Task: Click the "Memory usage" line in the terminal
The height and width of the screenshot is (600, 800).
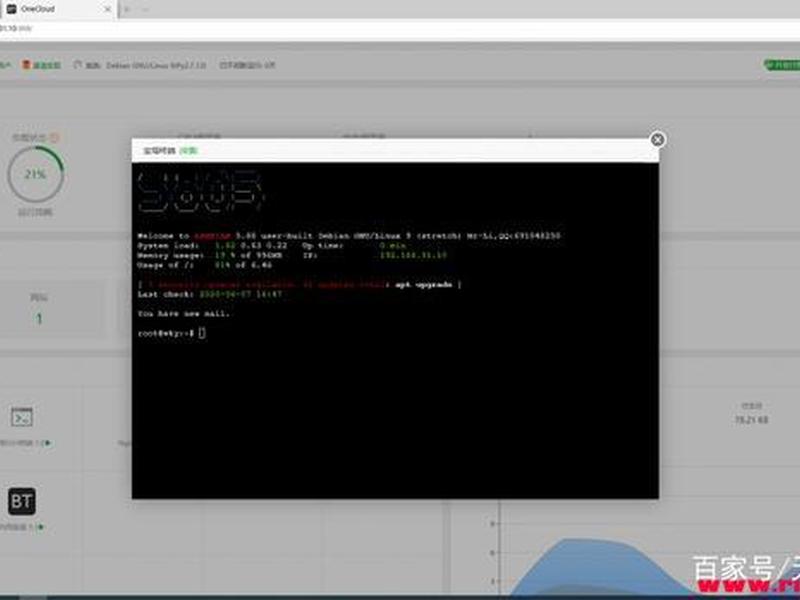Action: point(292,255)
